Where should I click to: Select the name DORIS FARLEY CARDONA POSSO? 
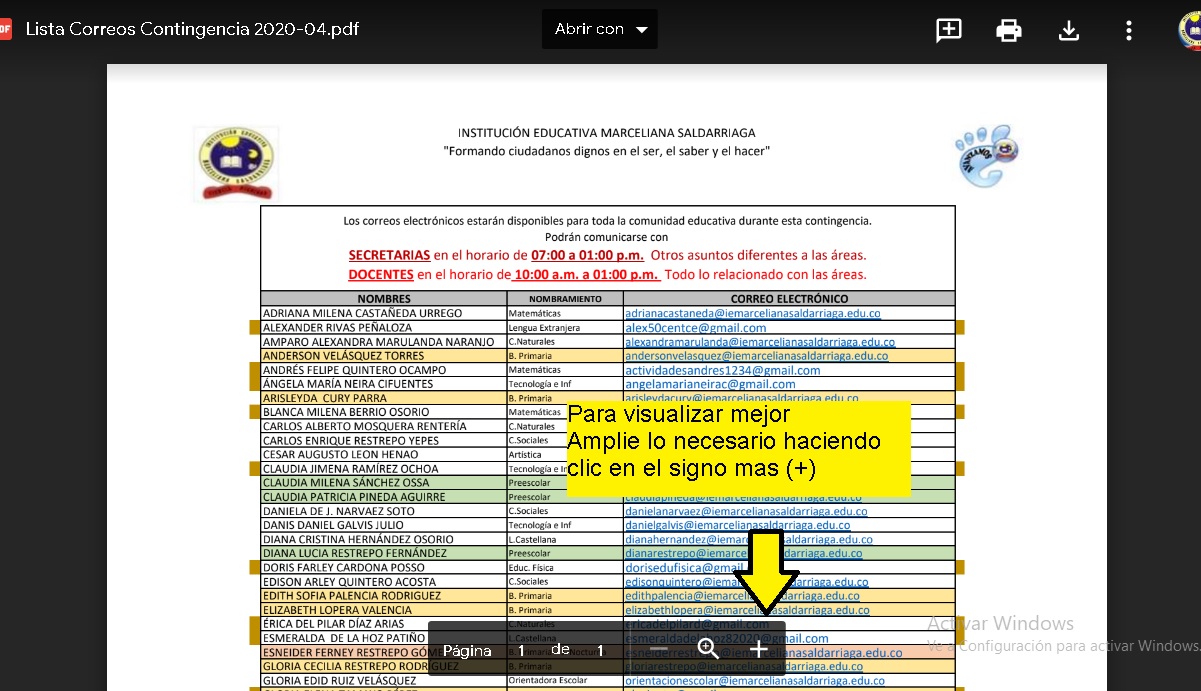click(x=343, y=568)
